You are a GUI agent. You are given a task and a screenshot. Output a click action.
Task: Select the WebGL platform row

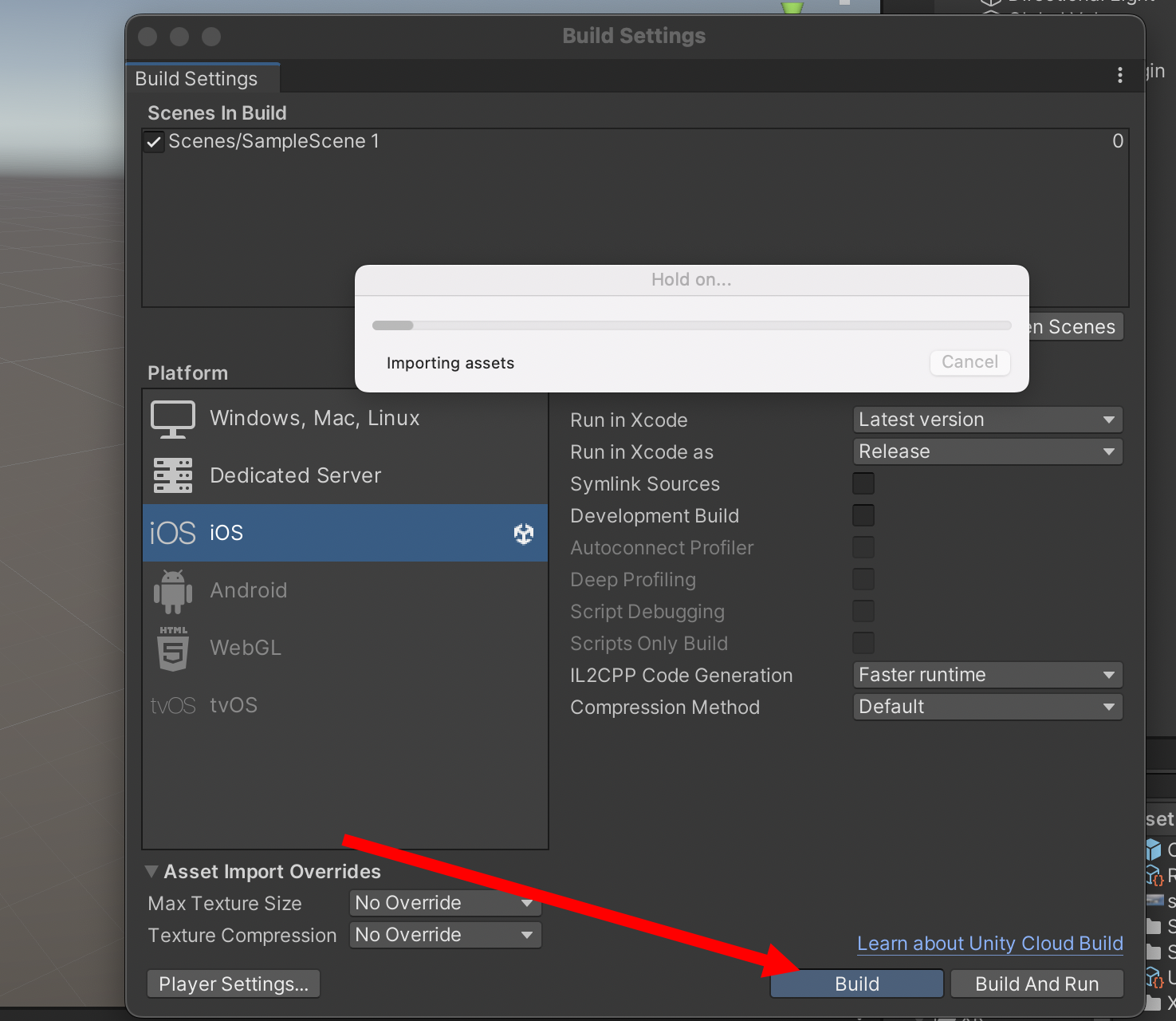(345, 648)
